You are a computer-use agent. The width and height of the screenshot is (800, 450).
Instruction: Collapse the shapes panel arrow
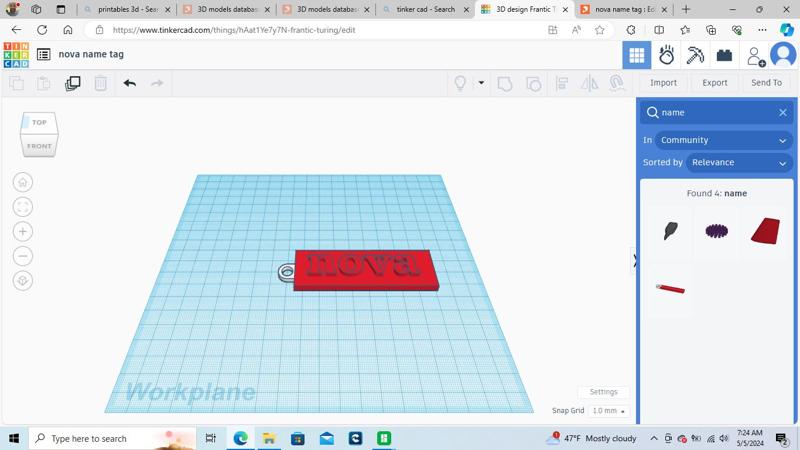click(634, 260)
